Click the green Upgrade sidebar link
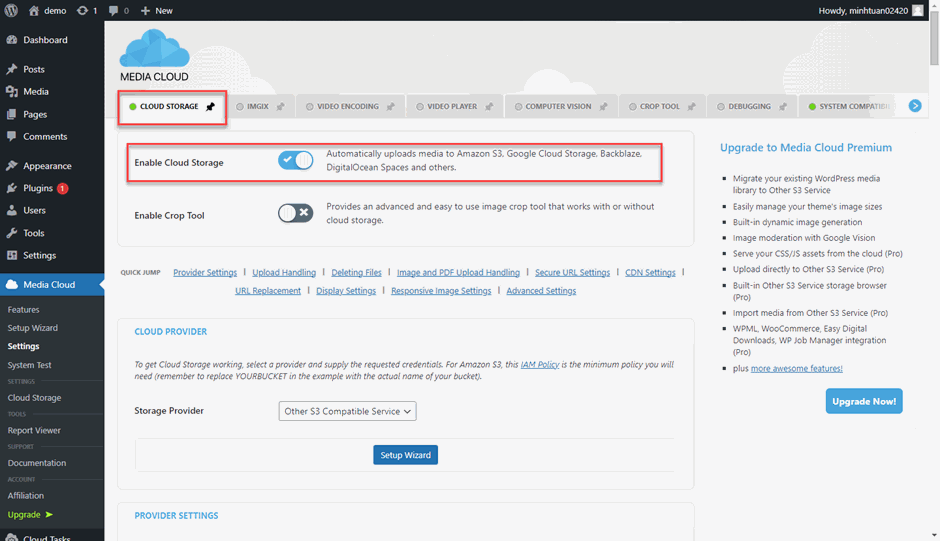This screenshot has width=940, height=541. [x=30, y=515]
